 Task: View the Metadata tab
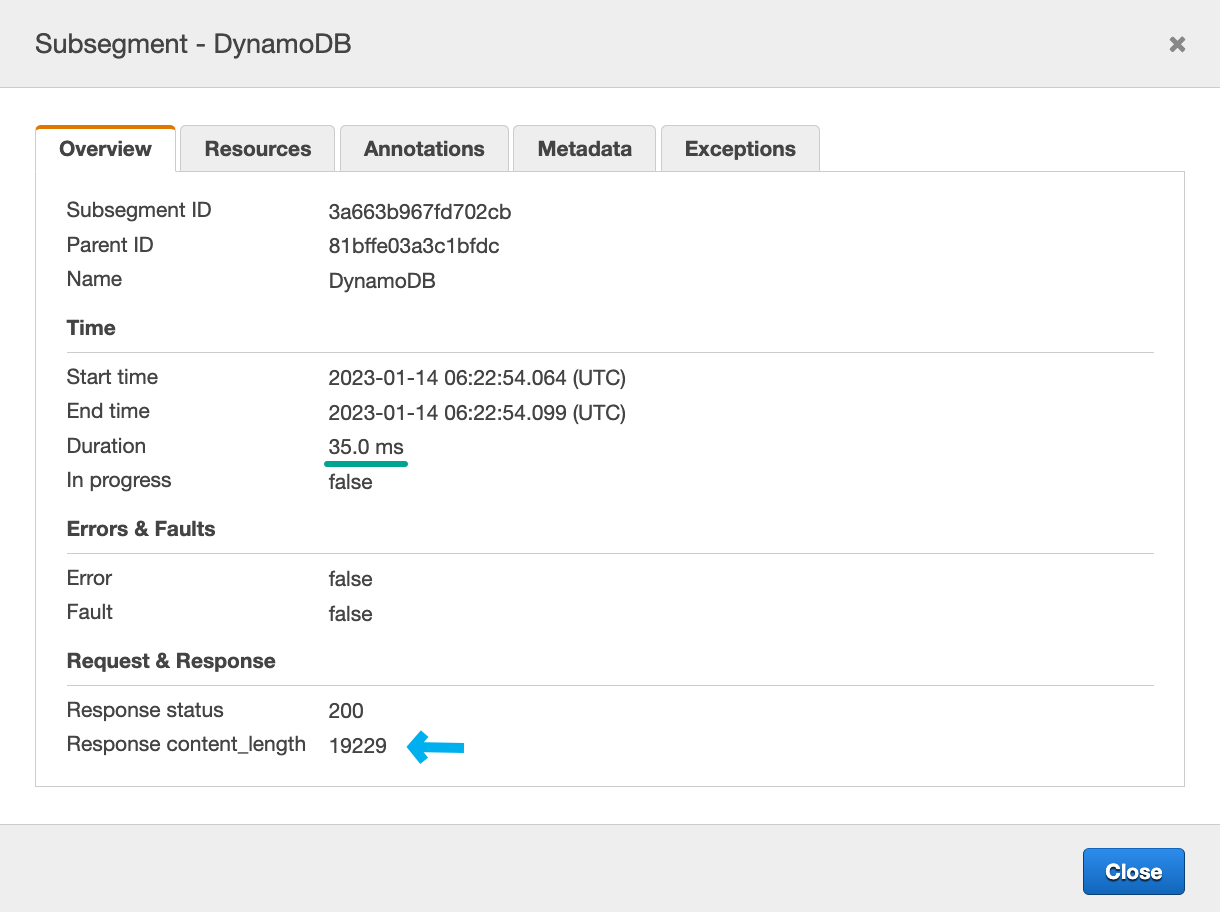click(584, 148)
